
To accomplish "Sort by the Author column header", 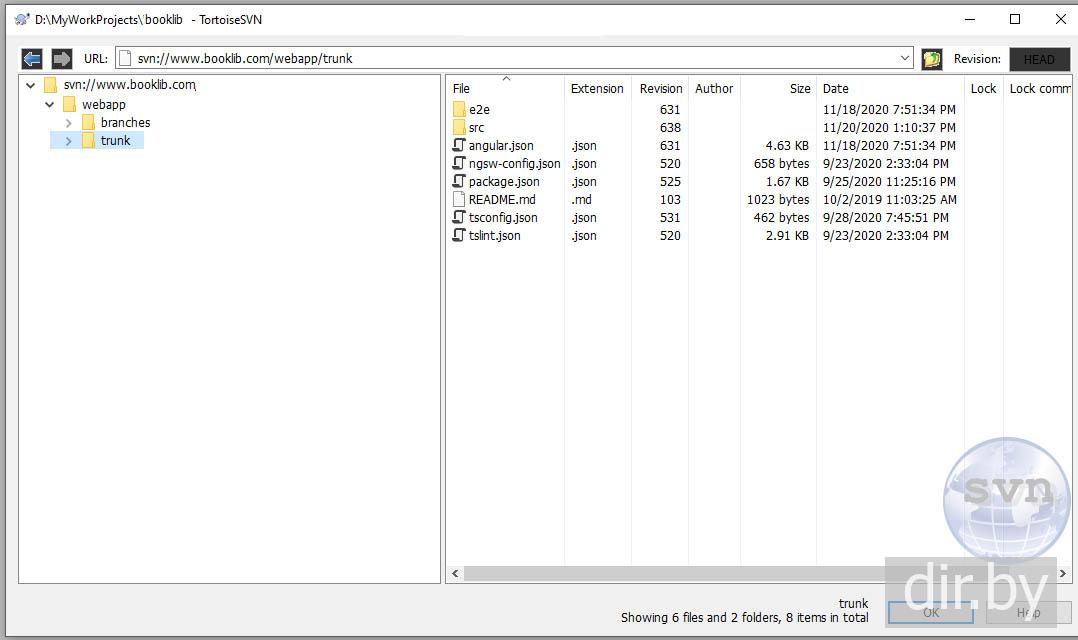I will point(714,89).
